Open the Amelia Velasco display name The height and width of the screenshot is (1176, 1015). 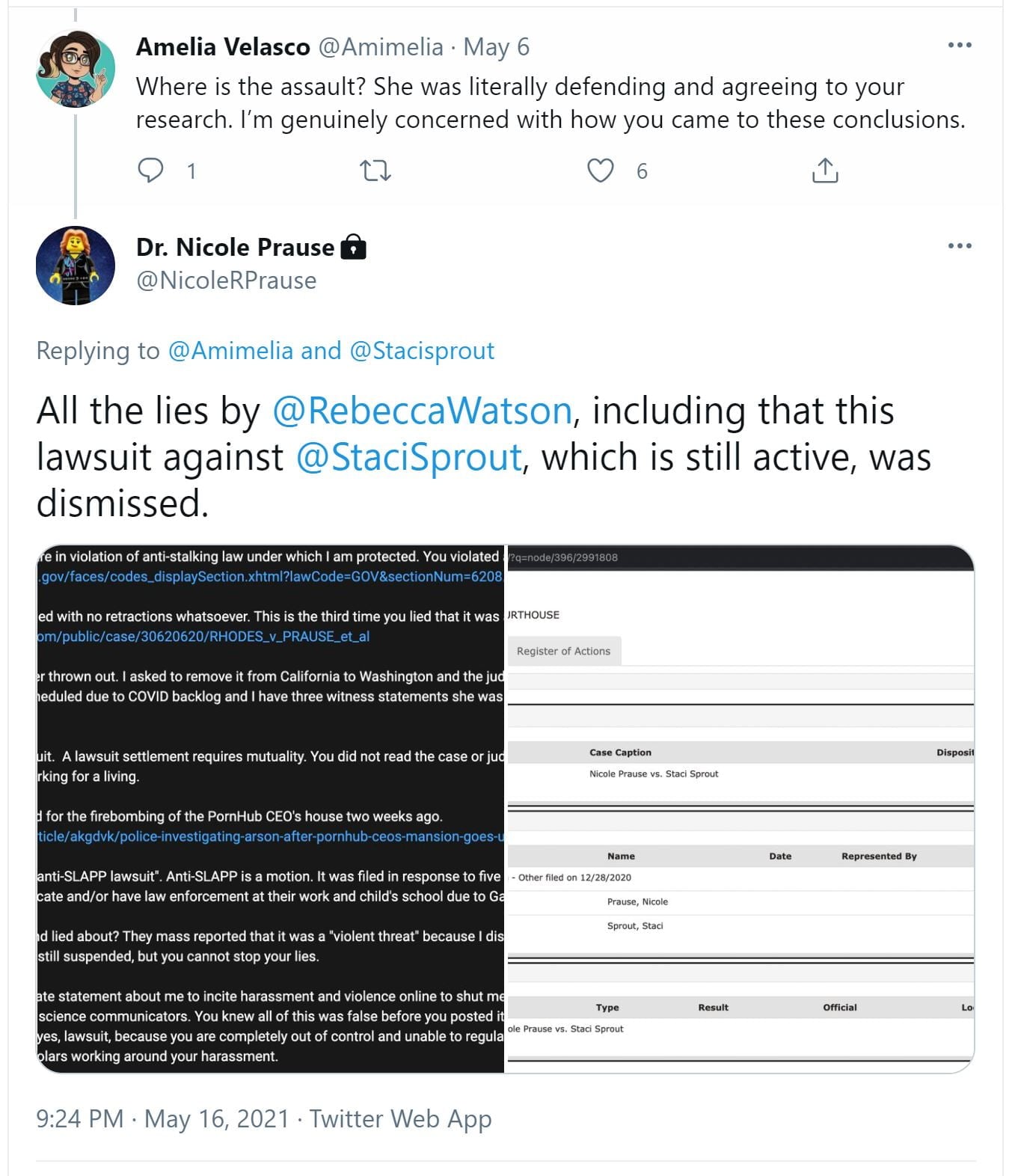point(223,46)
